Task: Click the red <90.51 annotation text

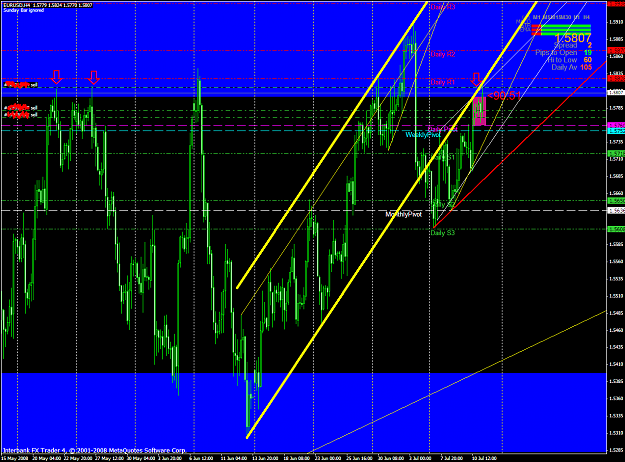Action: click(x=504, y=96)
